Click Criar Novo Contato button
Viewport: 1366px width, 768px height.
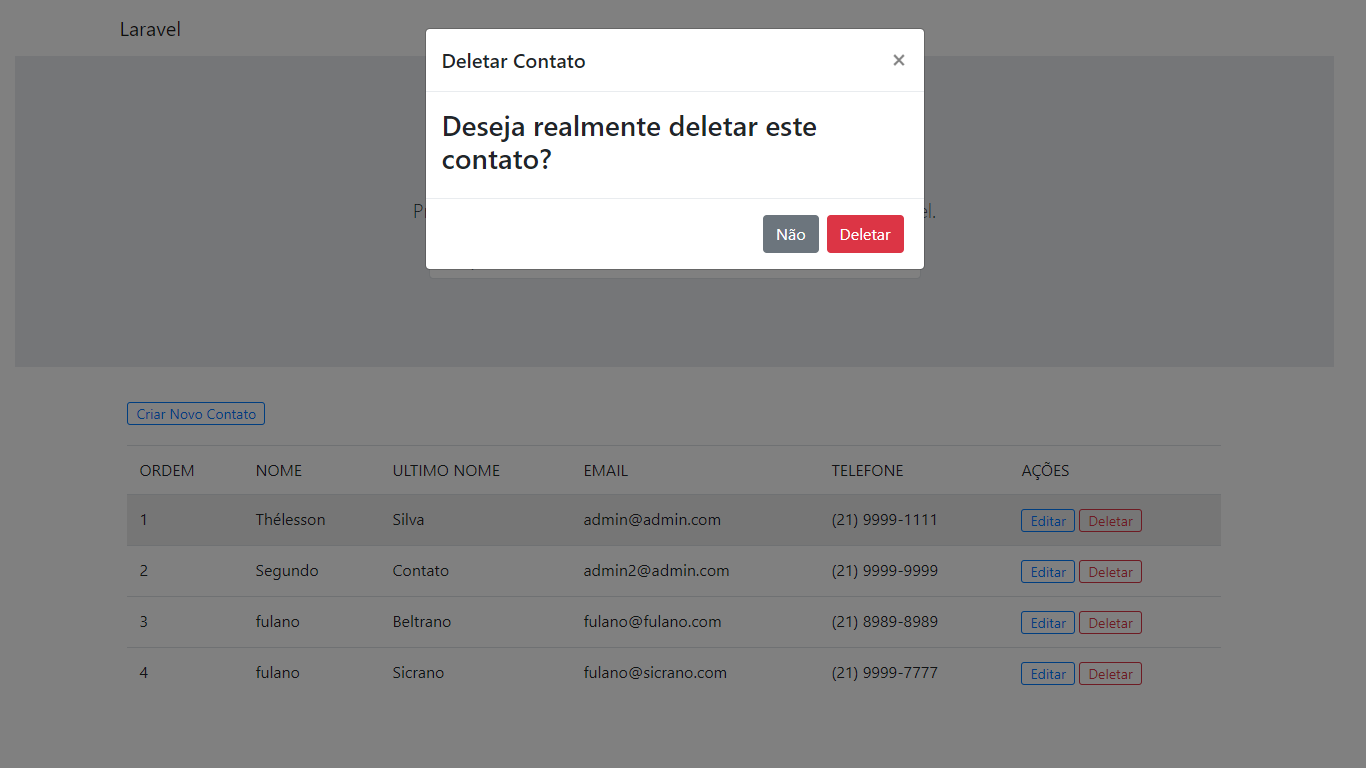click(x=196, y=414)
